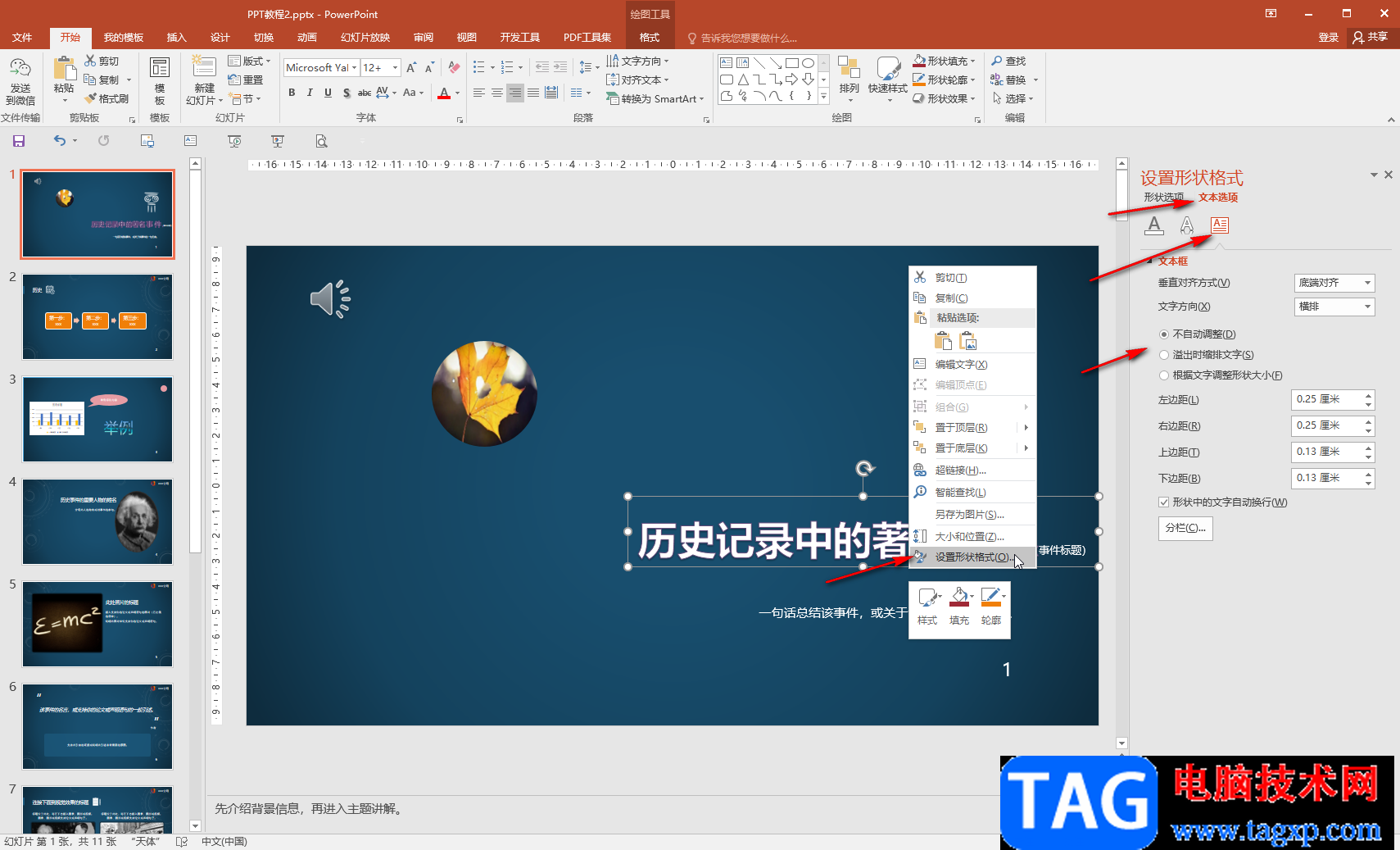1400x850 pixels.
Task: Open the Animations (动画) ribbon tab
Action: click(307, 38)
